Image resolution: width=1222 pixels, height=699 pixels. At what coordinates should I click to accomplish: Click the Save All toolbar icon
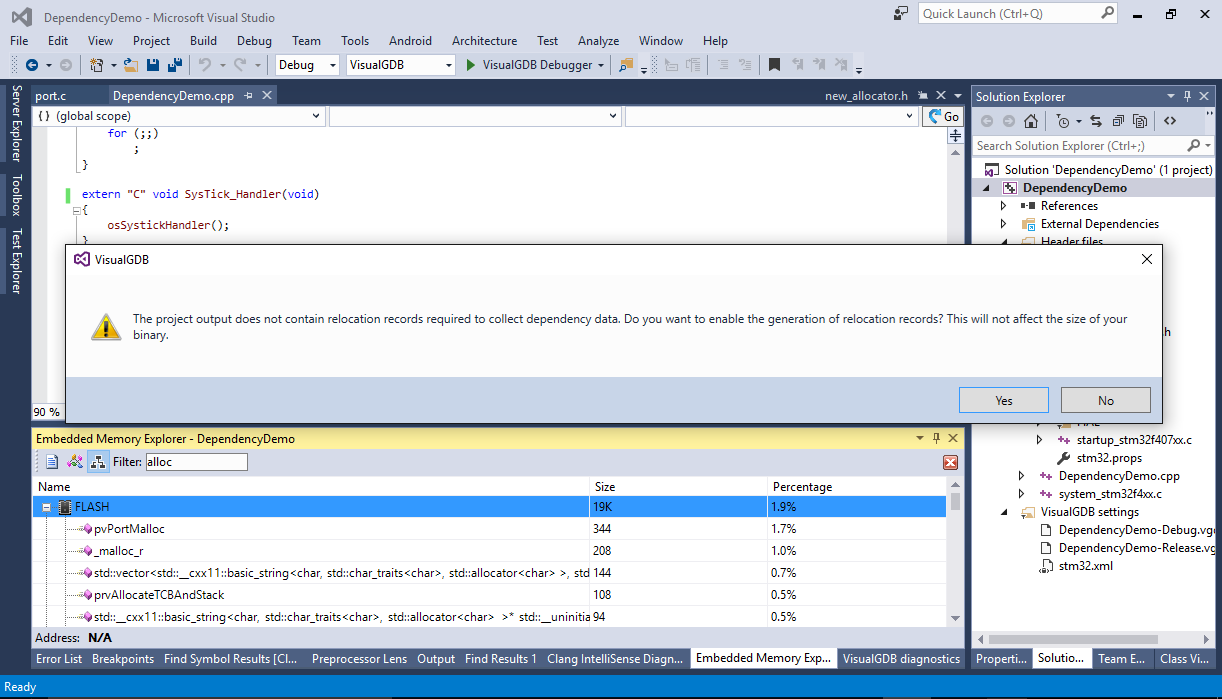pyautogui.click(x=174, y=65)
